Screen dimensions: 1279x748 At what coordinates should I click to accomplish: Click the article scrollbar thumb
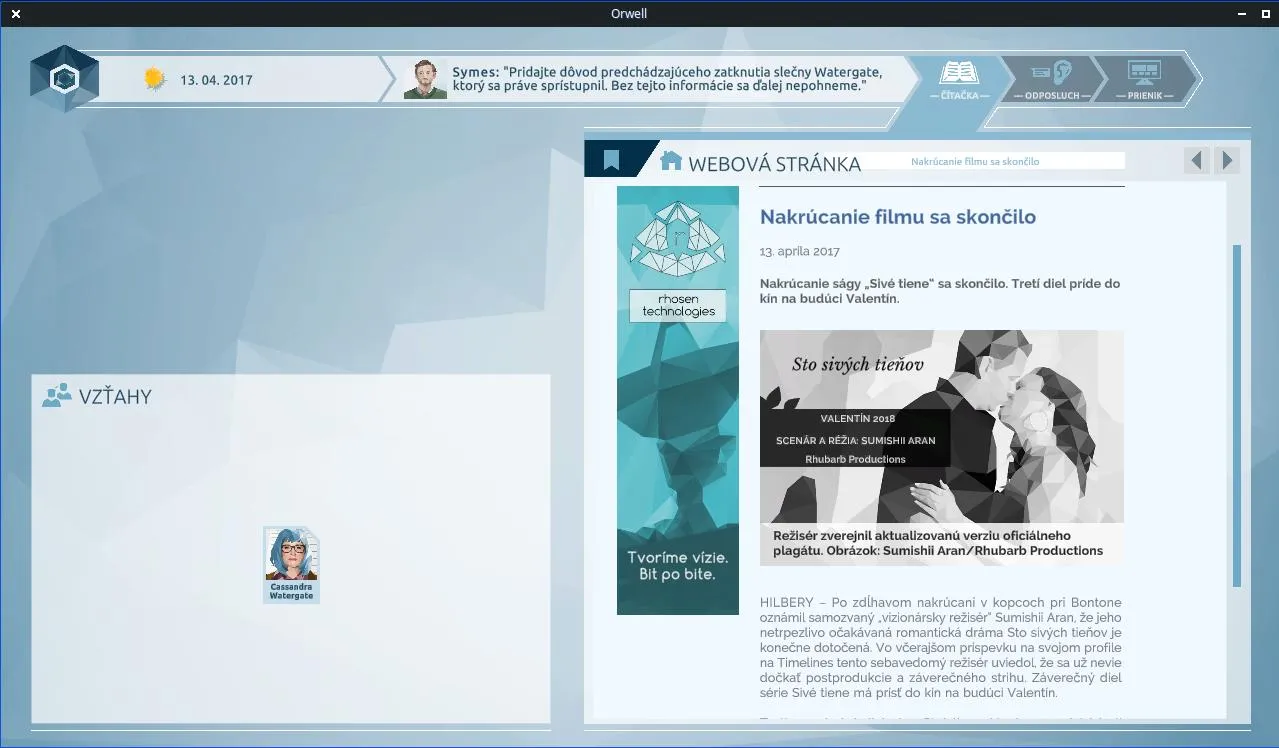point(1237,415)
